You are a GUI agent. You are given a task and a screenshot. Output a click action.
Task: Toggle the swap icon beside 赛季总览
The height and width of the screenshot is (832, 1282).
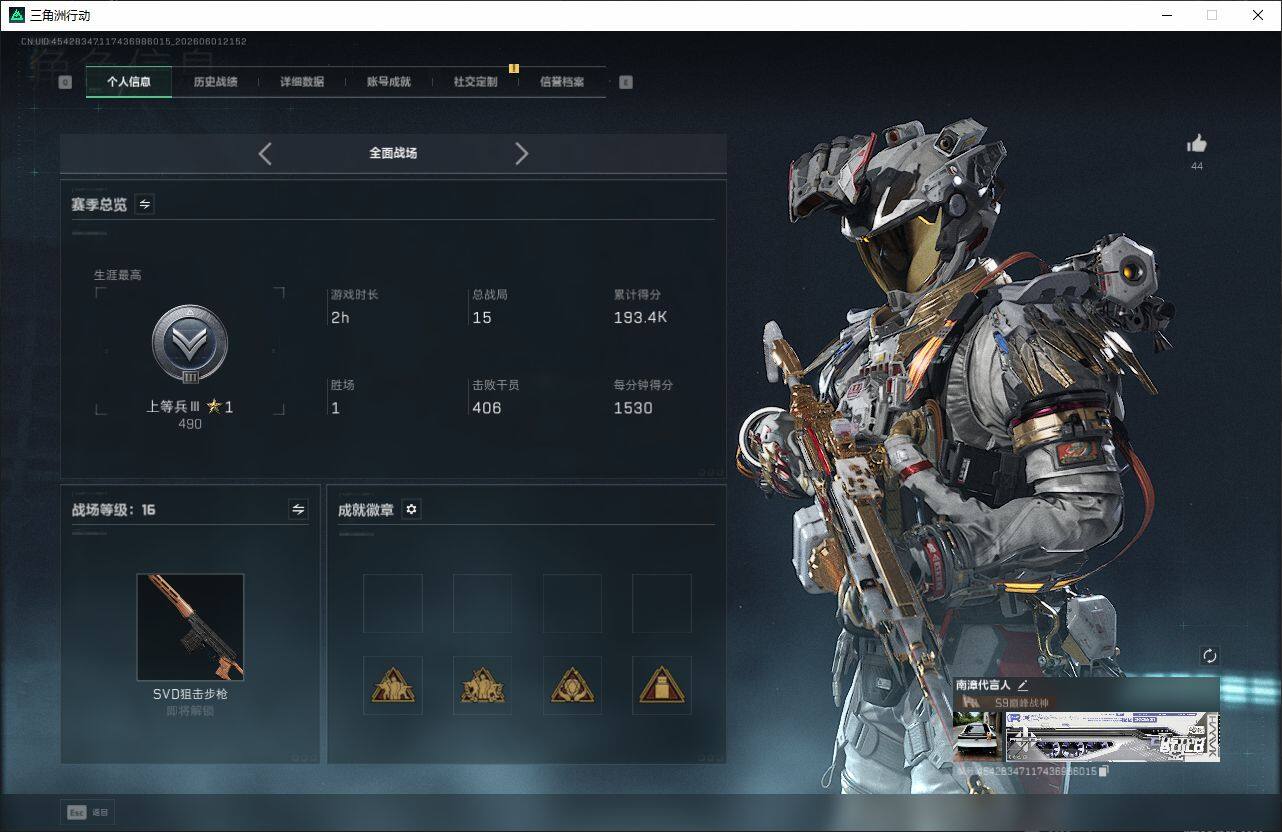(145, 204)
